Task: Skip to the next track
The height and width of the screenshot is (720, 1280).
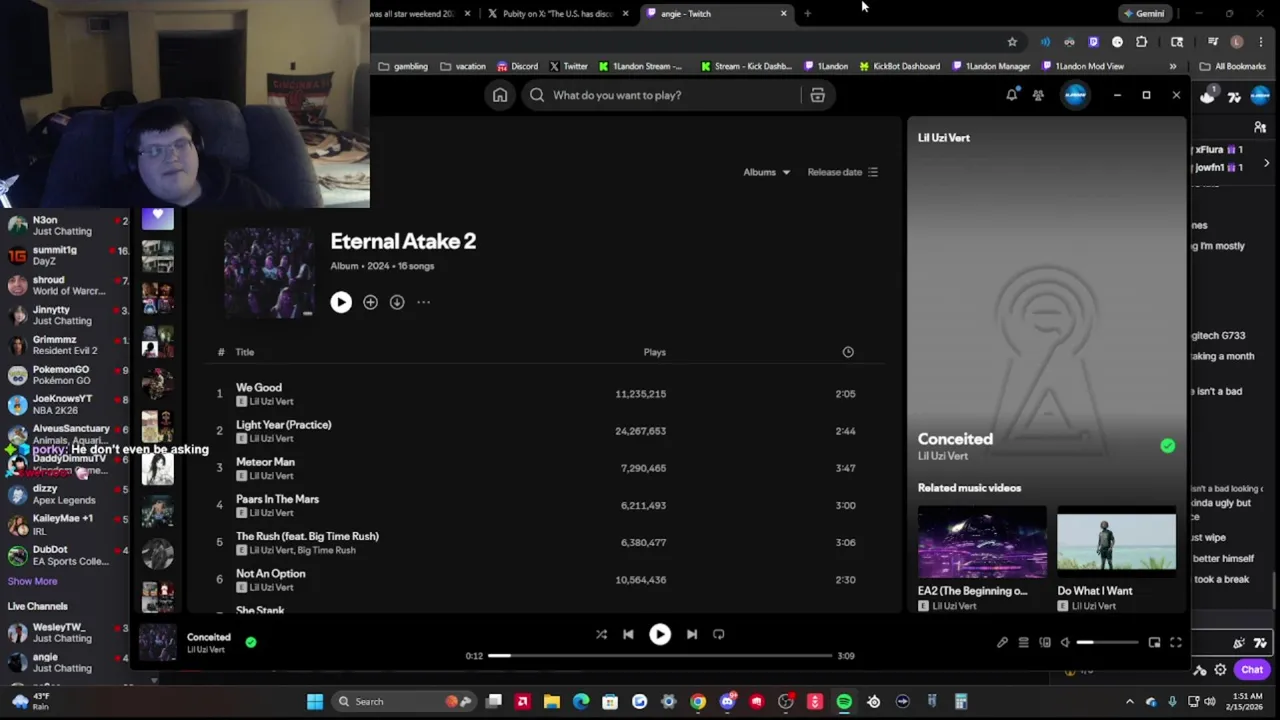Action: (x=692, y=634)
